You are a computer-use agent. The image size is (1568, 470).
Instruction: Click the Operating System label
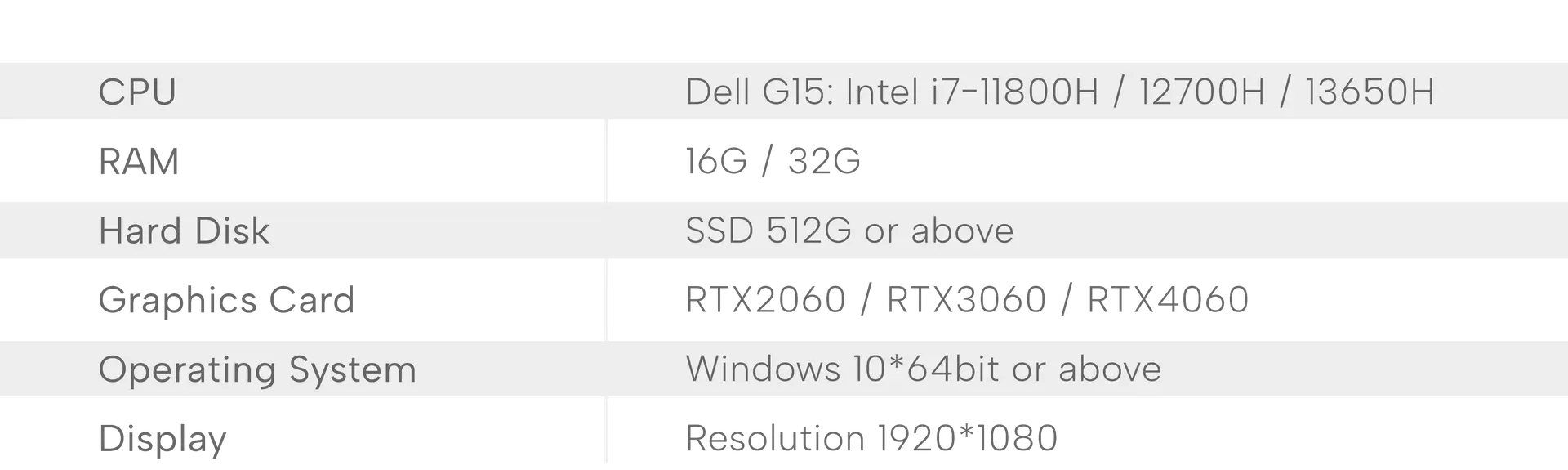[x=257, y=369]
